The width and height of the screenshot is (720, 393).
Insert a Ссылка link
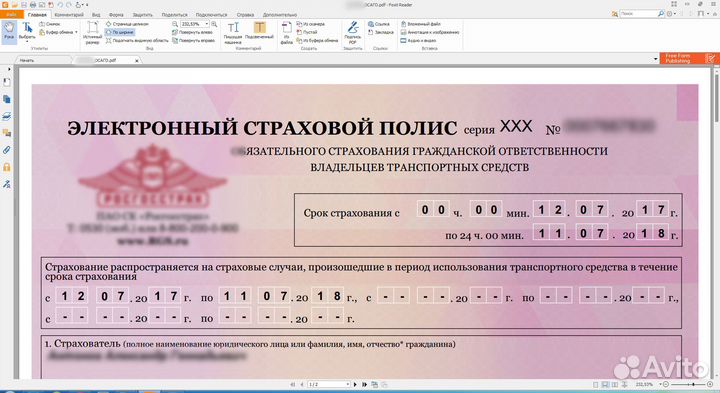[379, 24]
